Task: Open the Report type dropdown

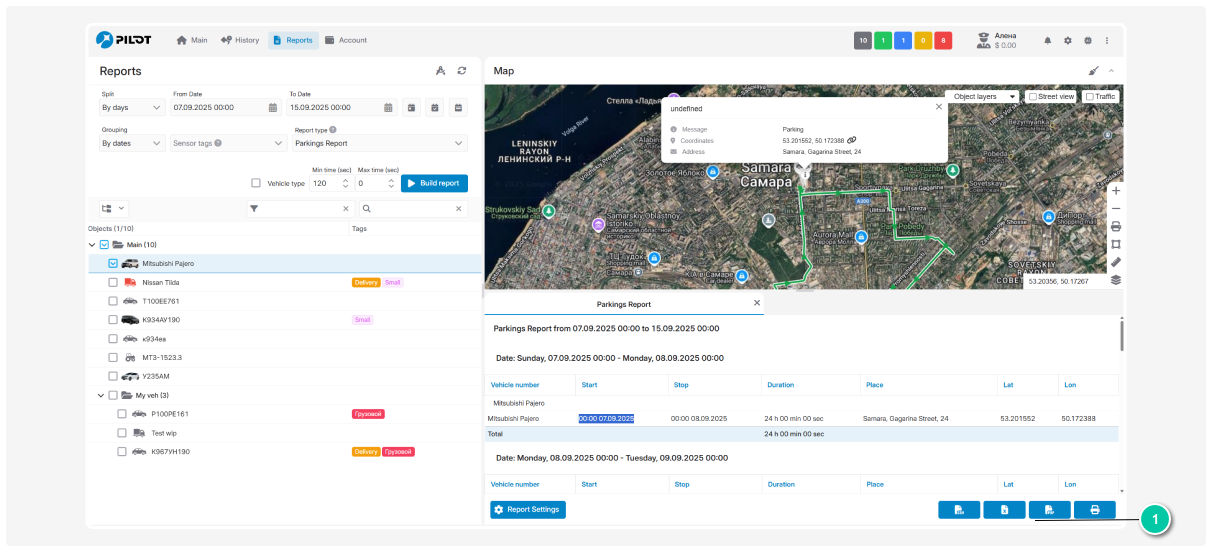Action: point(379,144)
